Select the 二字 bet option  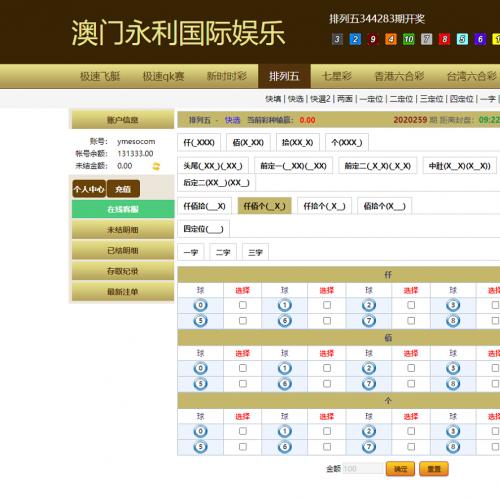tap(223, 252)
